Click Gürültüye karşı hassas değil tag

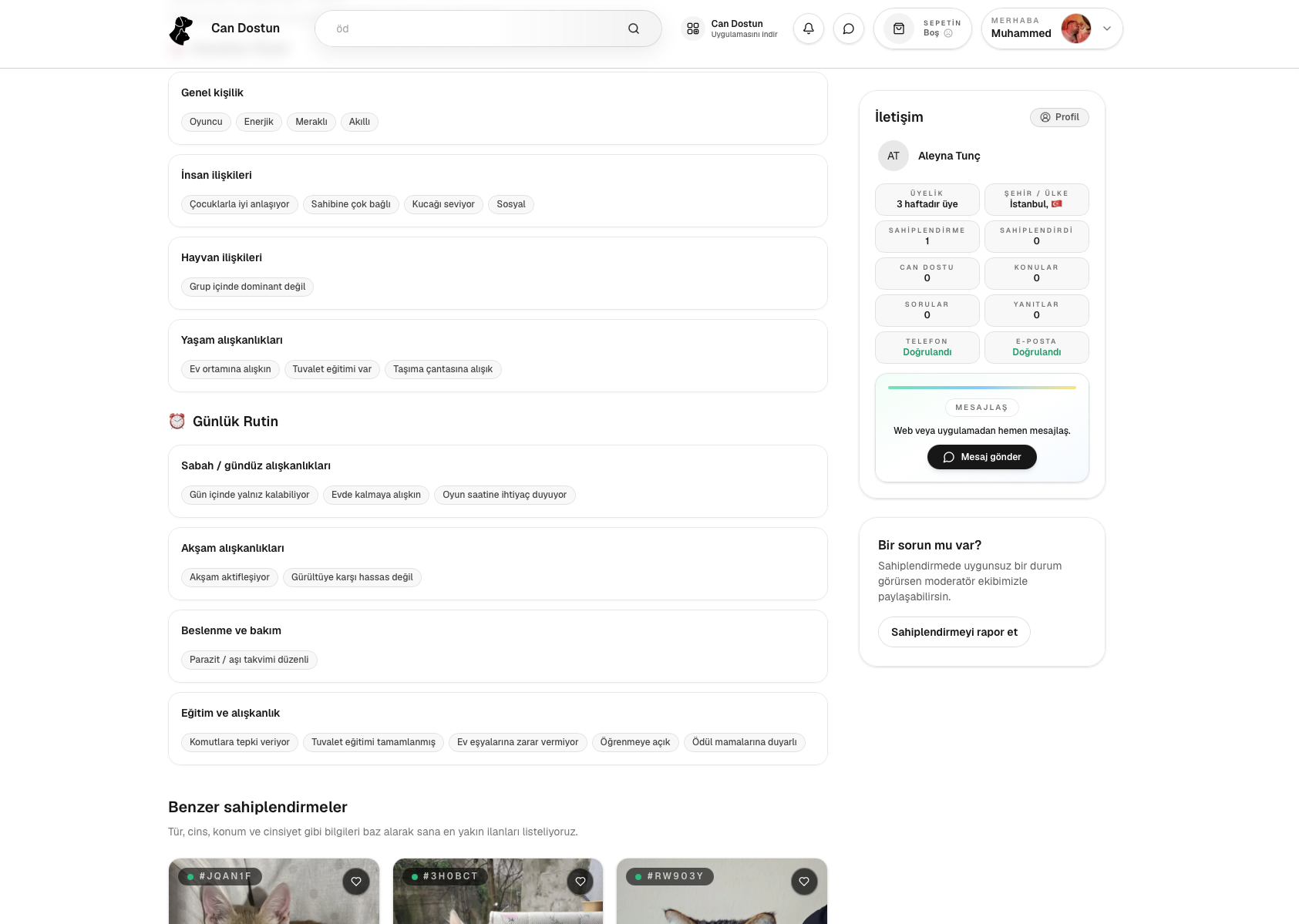352,577
